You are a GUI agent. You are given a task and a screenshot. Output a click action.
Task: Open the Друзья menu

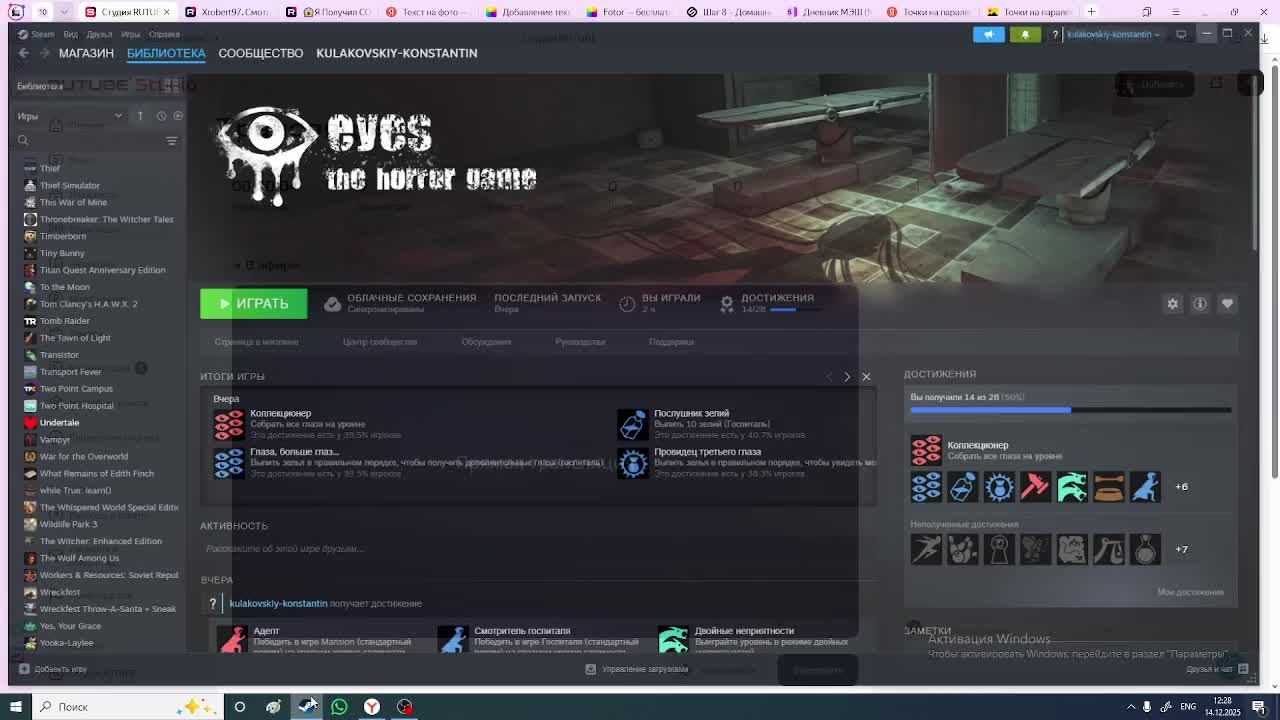point(99,34)
